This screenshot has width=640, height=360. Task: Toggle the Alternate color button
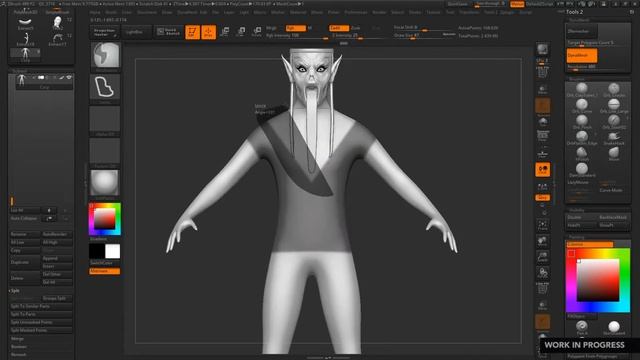pos(104,271)
